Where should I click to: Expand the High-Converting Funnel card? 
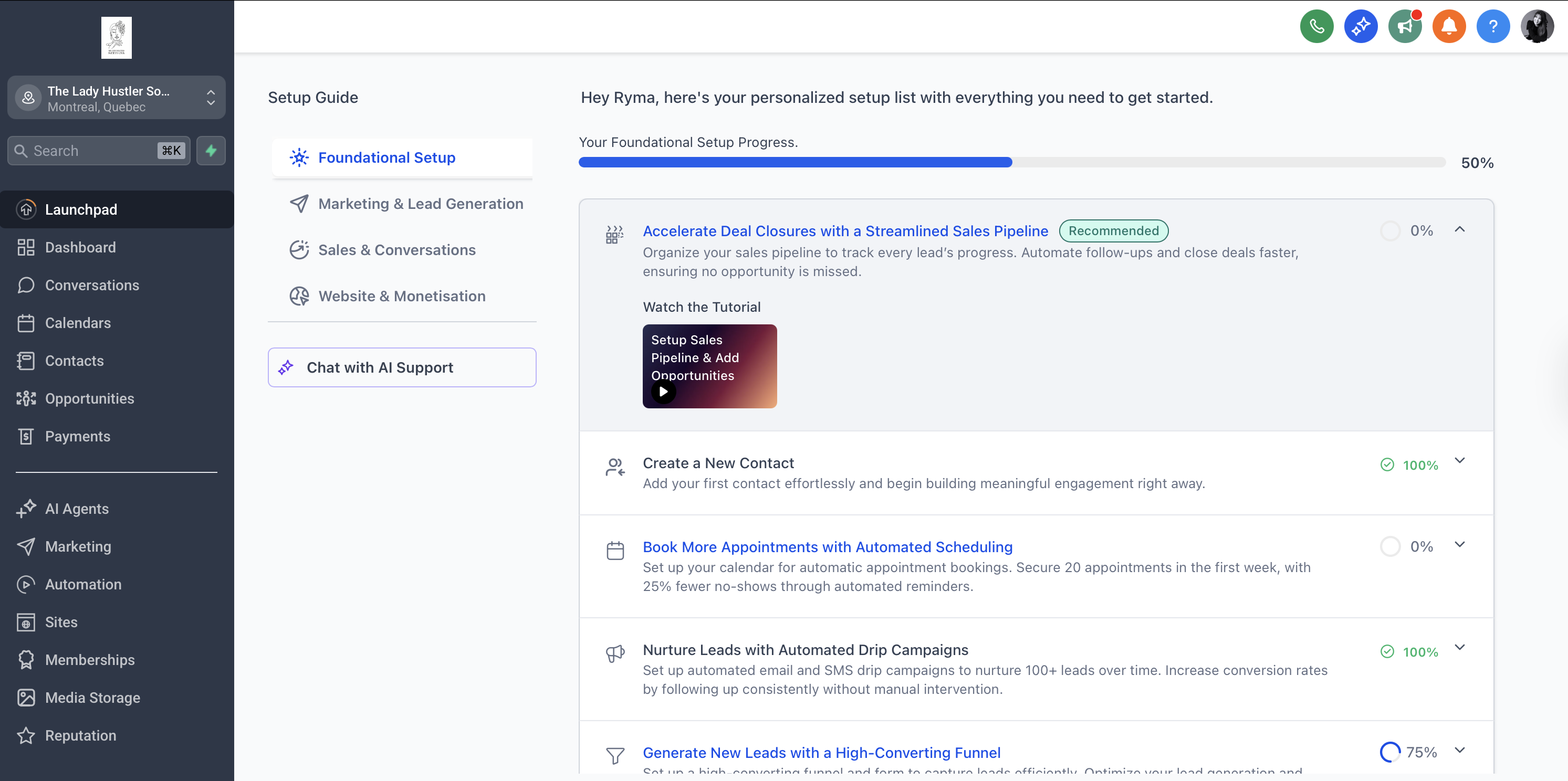click(x=1460, y=750)
